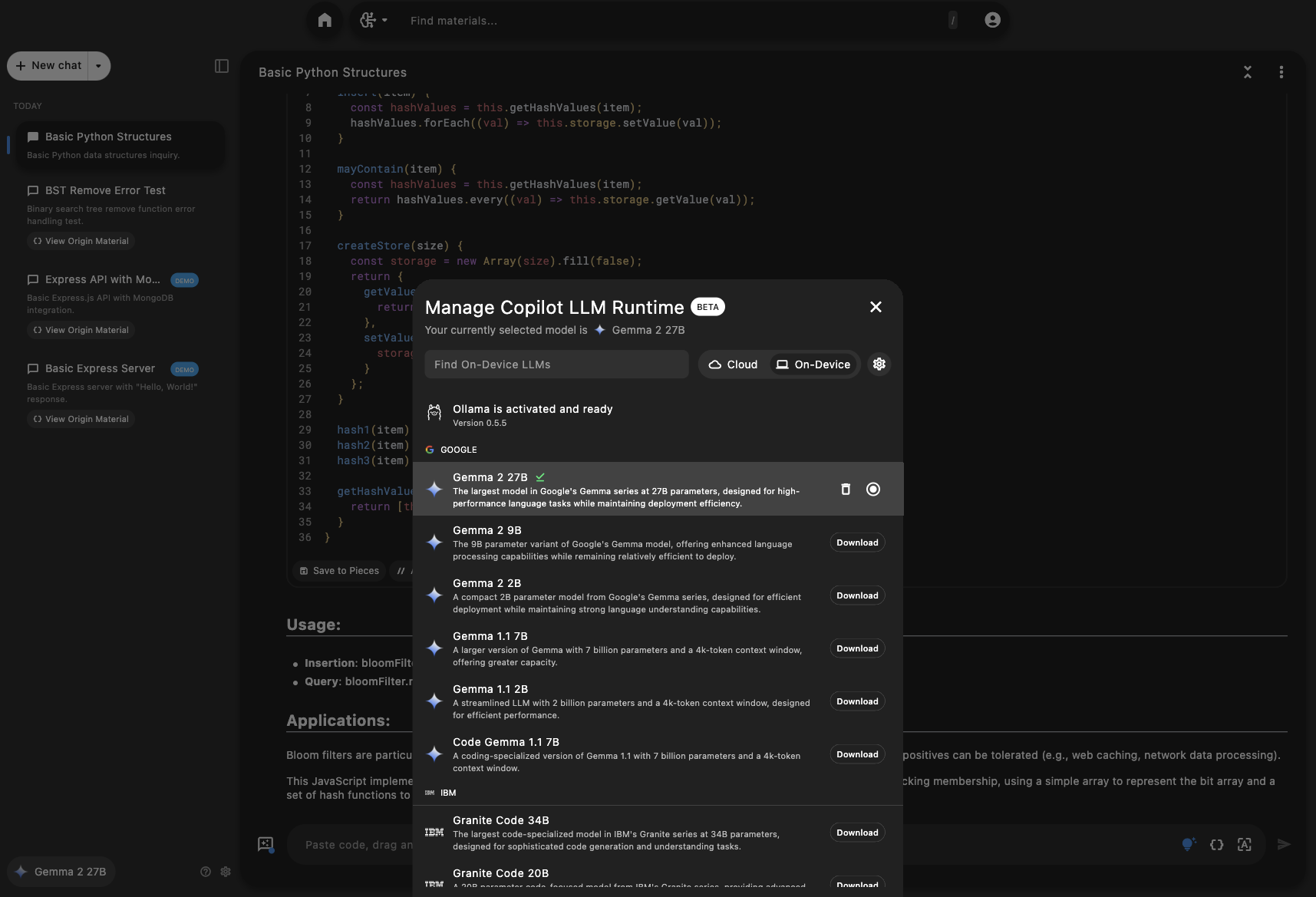
Task: Start a New chat
Action: pos(48,66)
